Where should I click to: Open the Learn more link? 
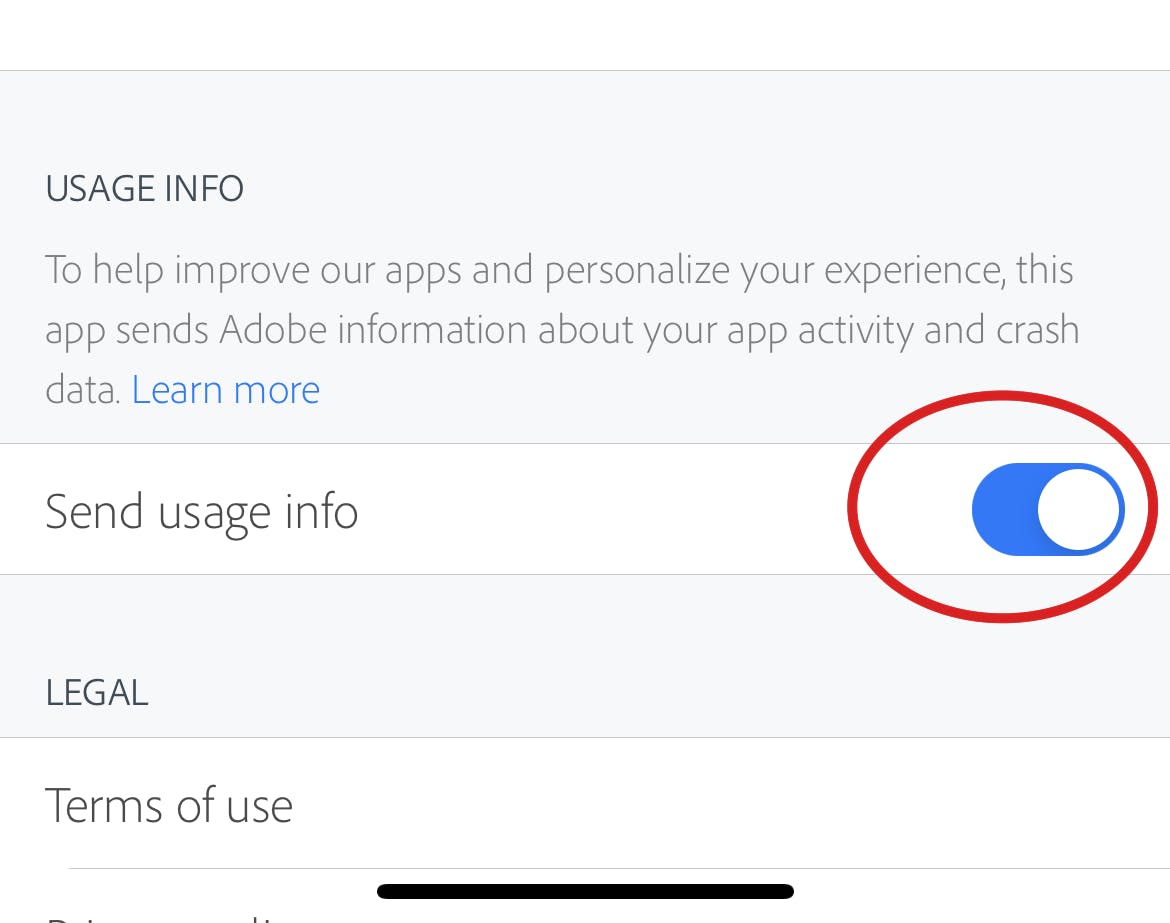[225, 390]
